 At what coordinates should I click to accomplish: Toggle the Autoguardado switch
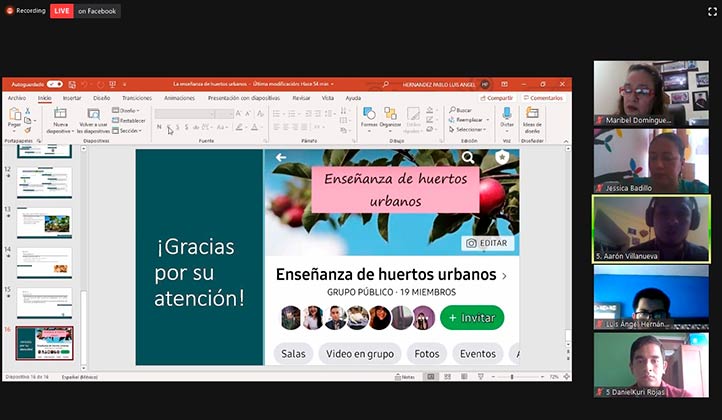(x=54, y=85)
